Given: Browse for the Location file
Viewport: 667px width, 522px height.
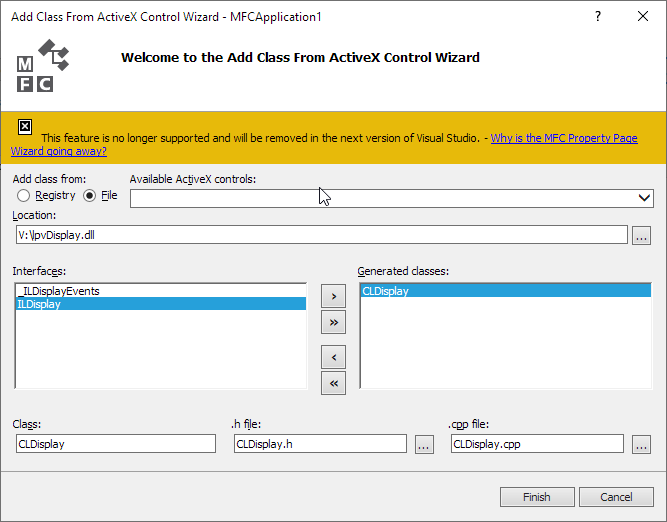Looking at the screenshot, I should (641, 235).
